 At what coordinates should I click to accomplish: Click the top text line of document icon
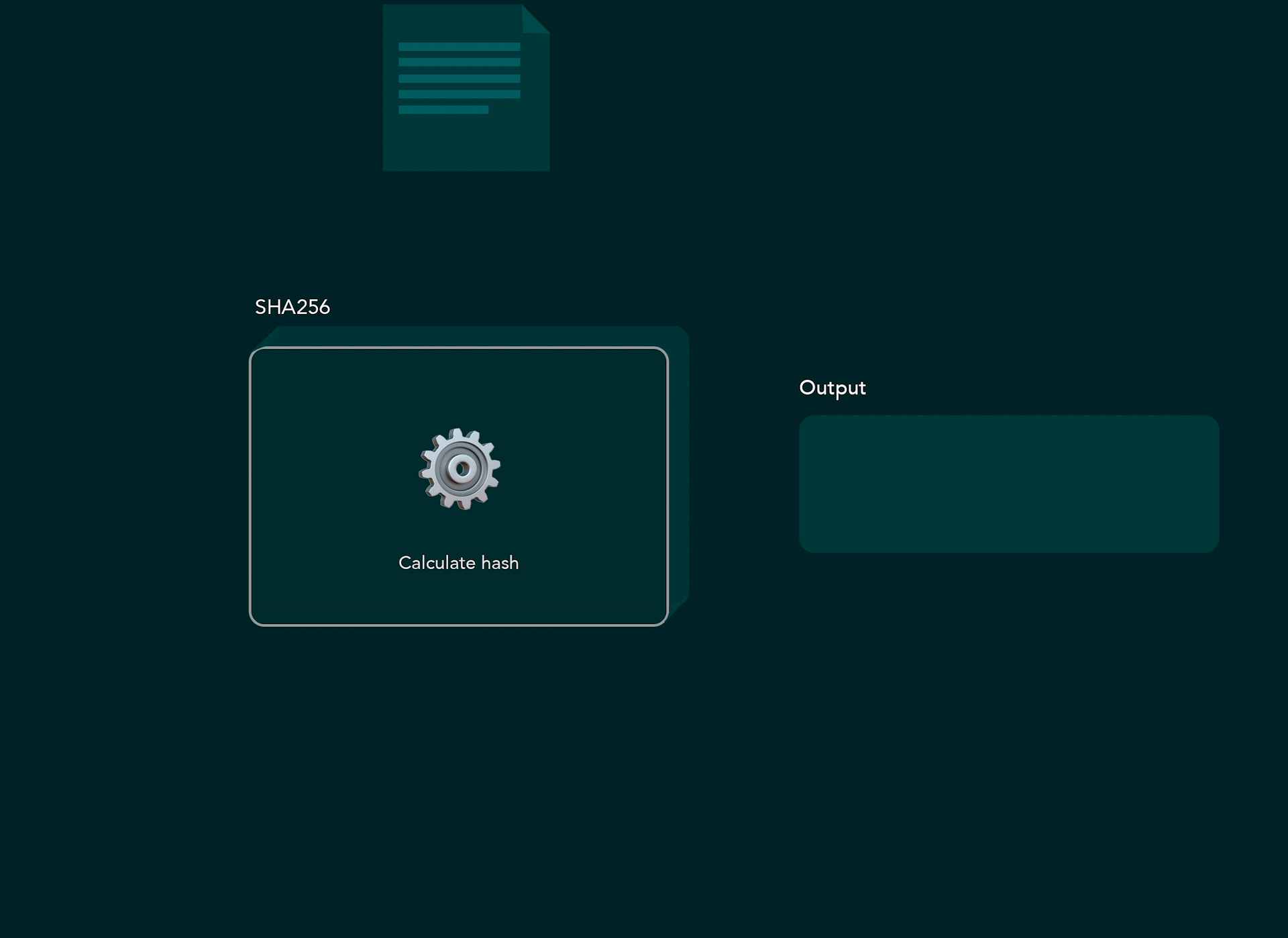pyautogui.click(x=459, y=46)
